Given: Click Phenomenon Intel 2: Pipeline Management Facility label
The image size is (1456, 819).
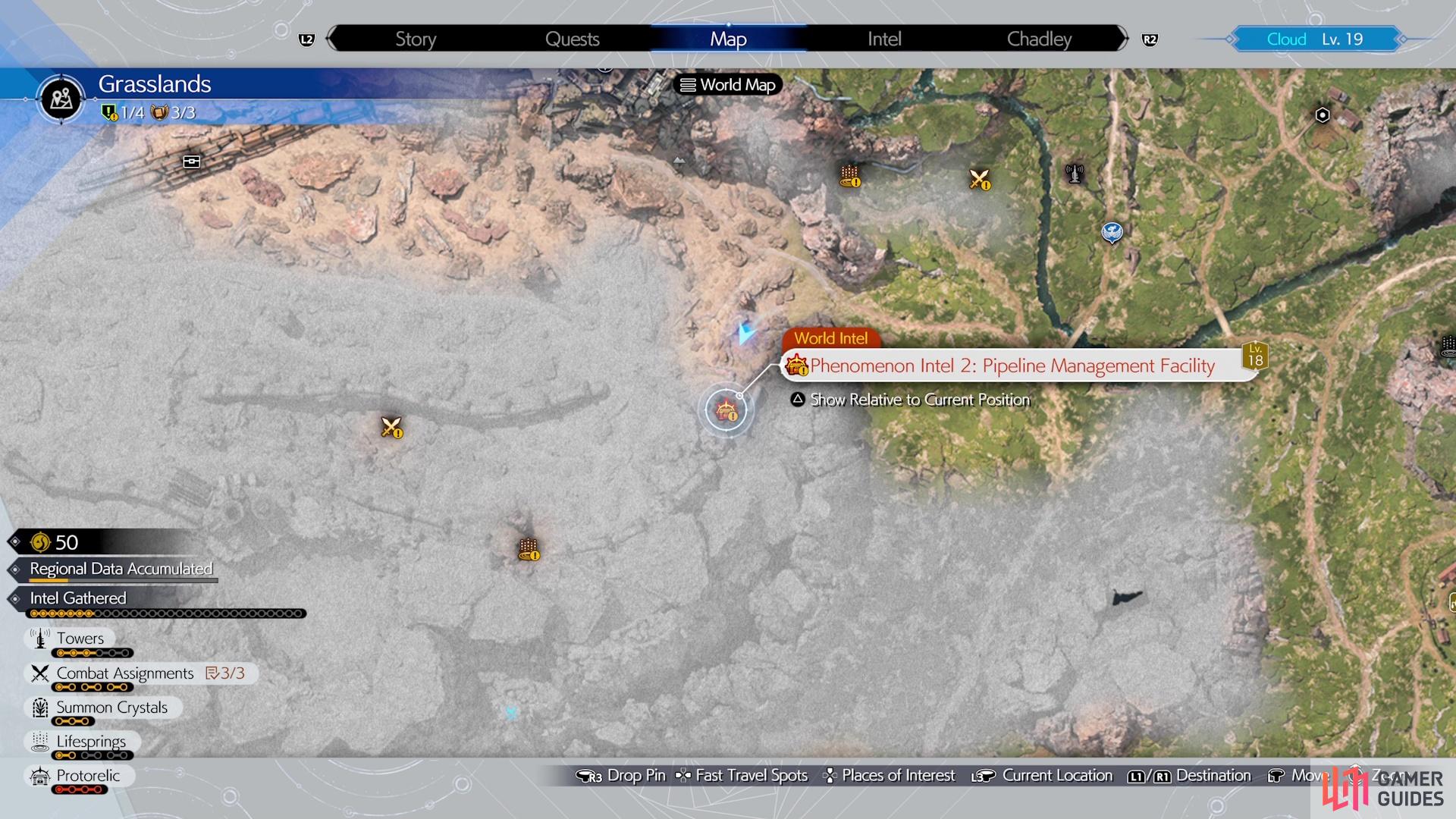Looking at the screenshot, I should pyautogui.click(x=1012, y=366).
